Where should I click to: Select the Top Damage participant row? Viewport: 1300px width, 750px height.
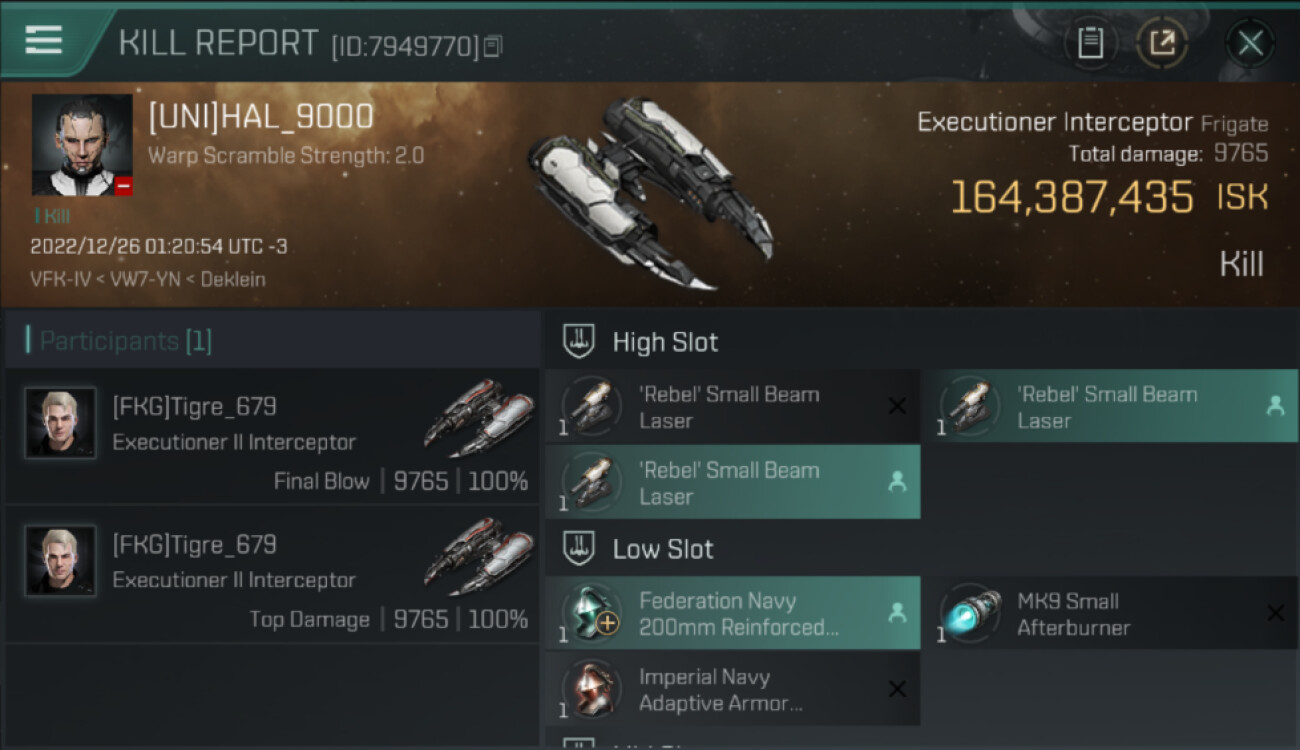coord(272,576)
